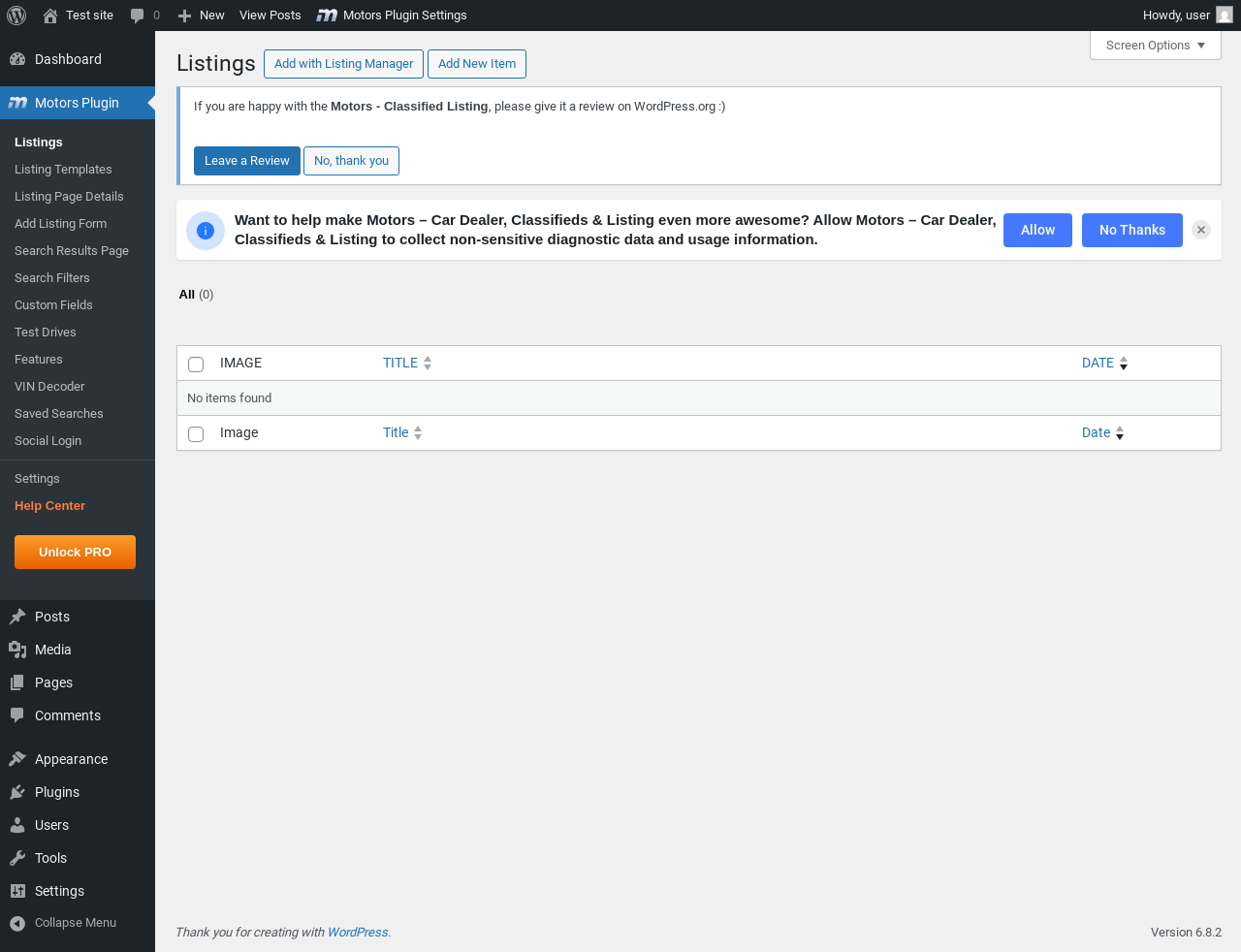Image resolution: width=1241 pixels, height=952 pixels.
Task: Toggle select-all checkbox in table header
Action: click(196, 365)
